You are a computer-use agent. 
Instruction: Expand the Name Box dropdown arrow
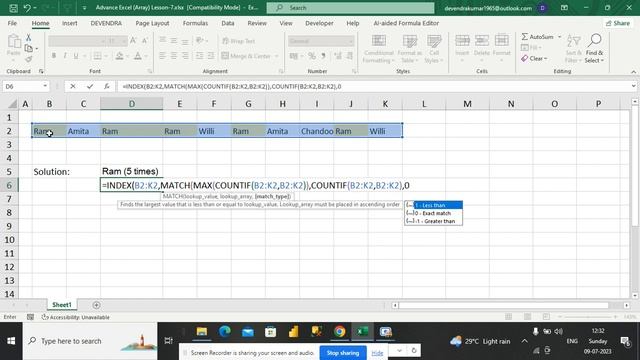tap(45, 86)
